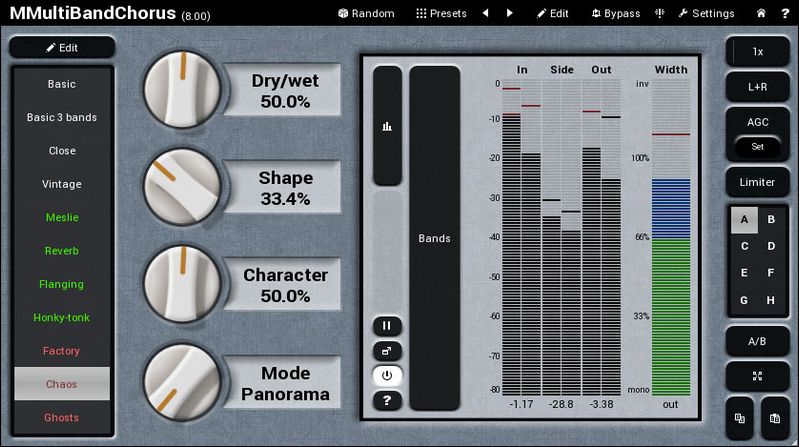
Task: Click the MIDI/tuning-fork icon in top bar
Action: point(660,13)
